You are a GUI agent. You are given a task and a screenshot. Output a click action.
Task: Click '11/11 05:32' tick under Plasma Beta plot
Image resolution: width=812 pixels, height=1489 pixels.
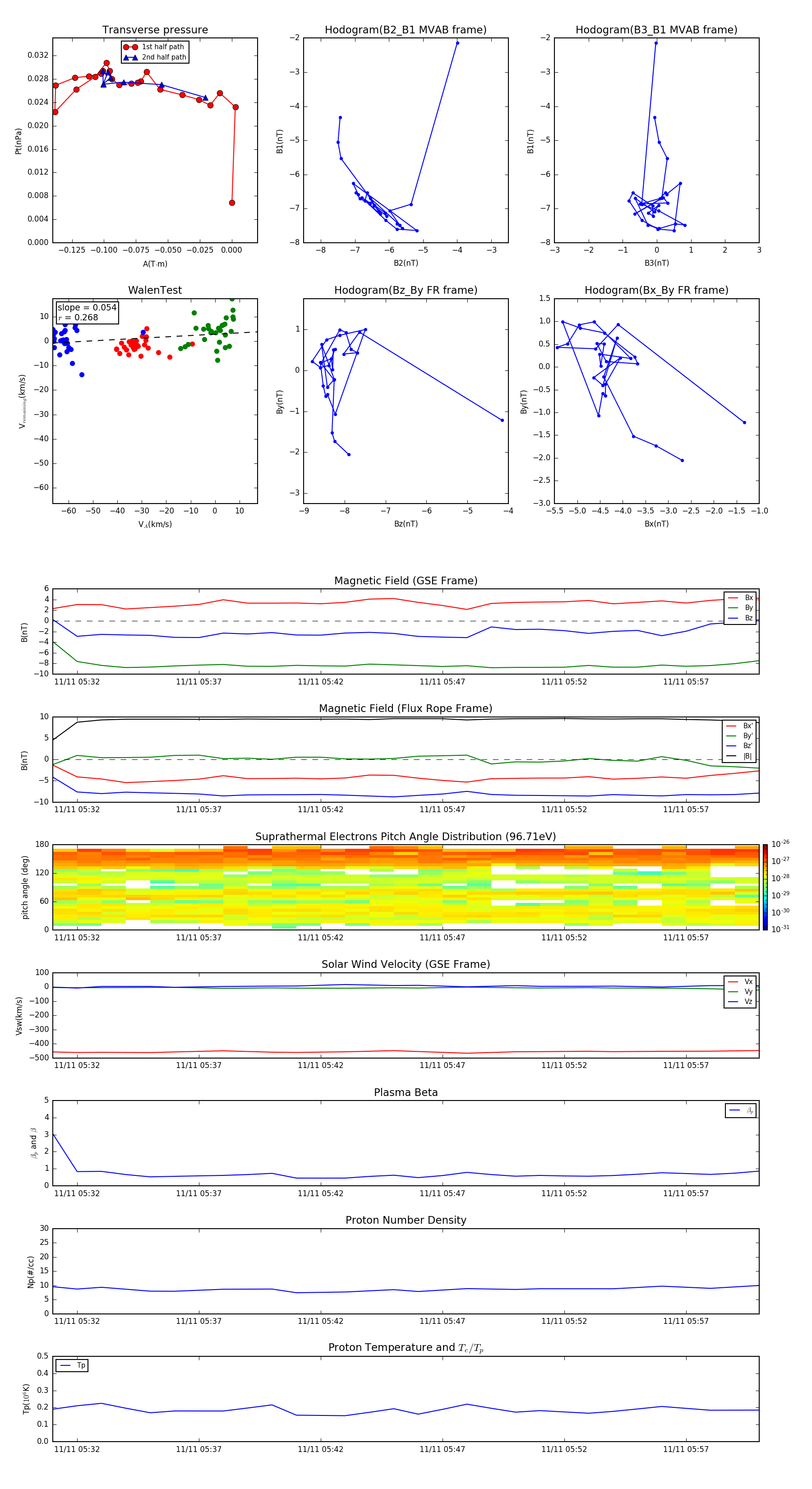point(77,1193)
